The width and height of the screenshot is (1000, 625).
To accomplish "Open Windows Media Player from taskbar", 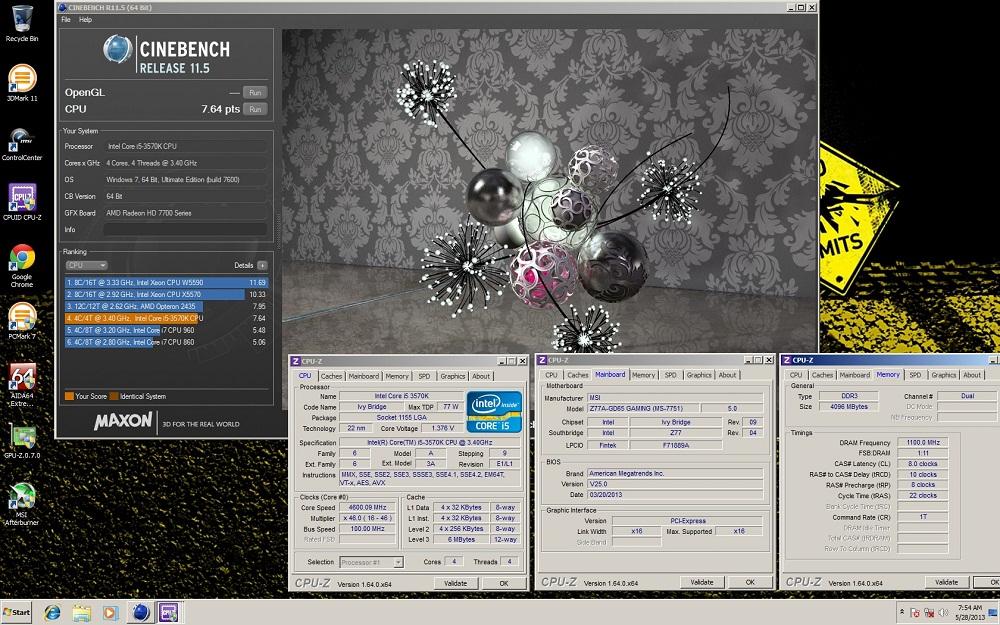I will (x=111, y=613).
